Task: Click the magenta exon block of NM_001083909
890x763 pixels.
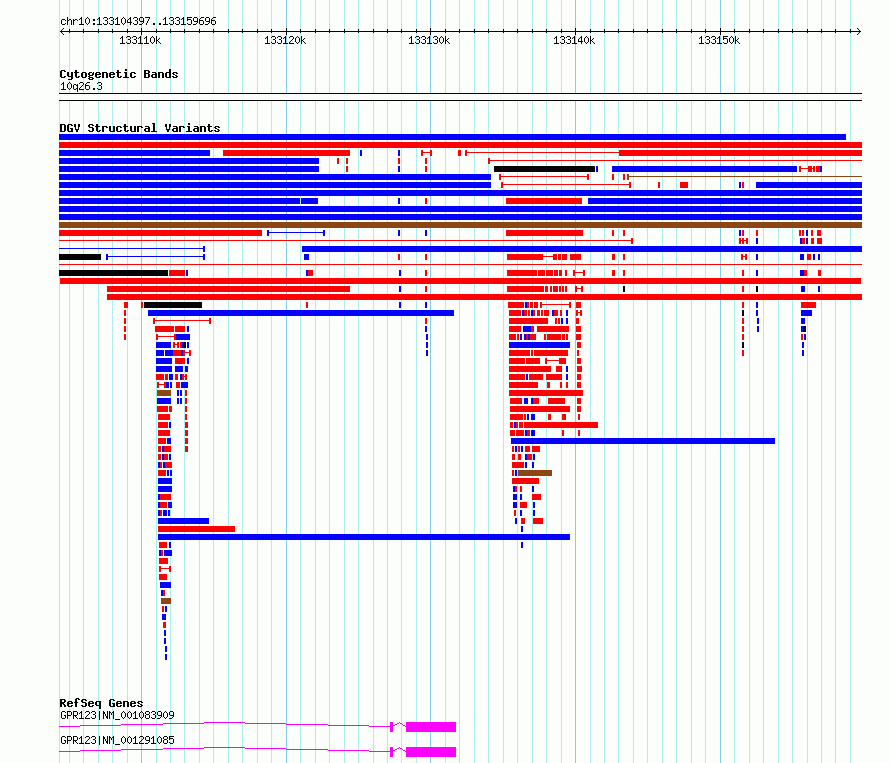Action: click(431, 727)
